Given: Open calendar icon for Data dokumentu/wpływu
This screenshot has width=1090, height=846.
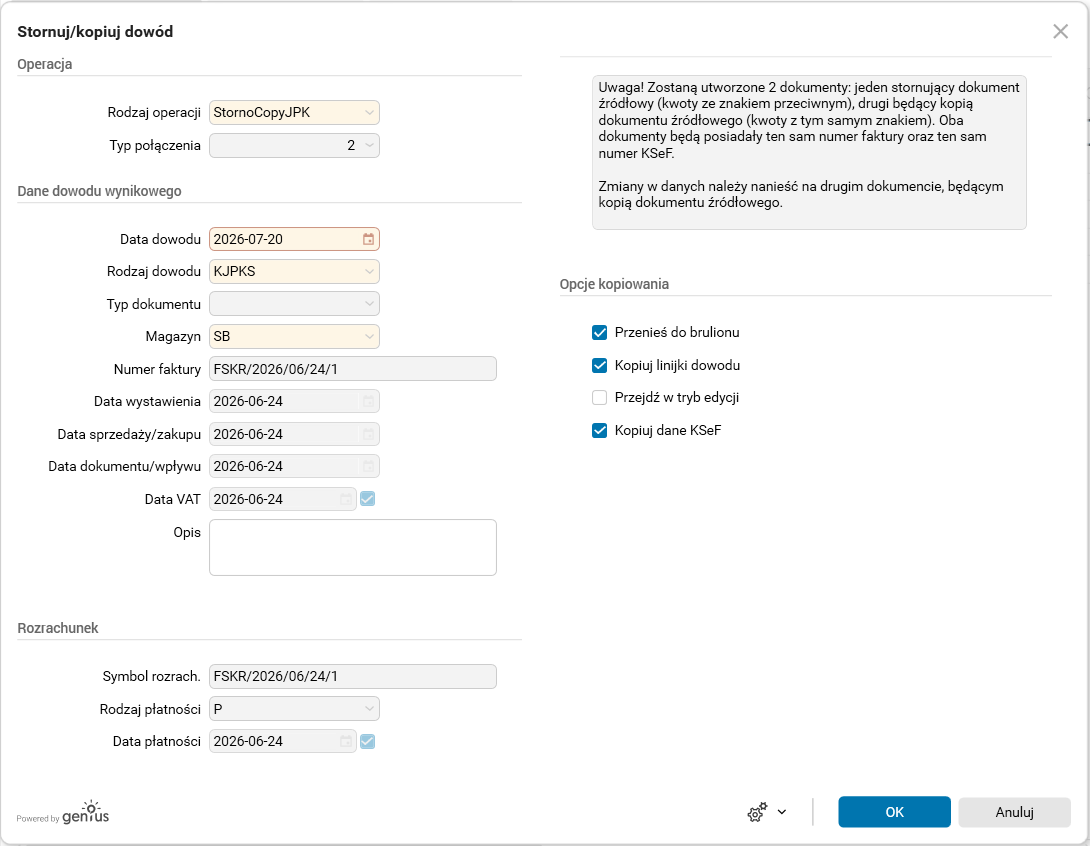Looking at the screenshot, I should [368, 466].
